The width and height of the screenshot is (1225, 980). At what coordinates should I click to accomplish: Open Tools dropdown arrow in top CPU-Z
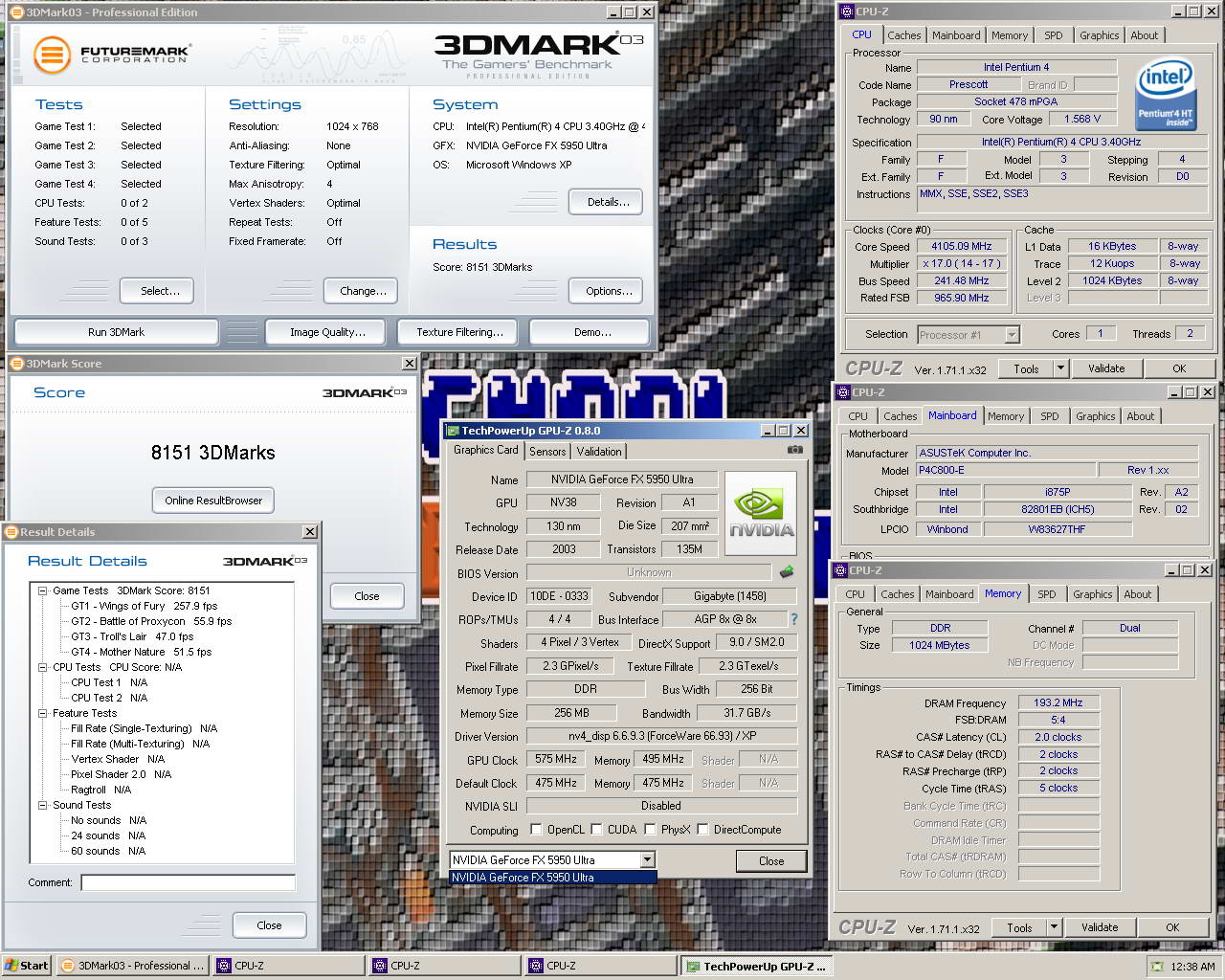coord(1060,368)
